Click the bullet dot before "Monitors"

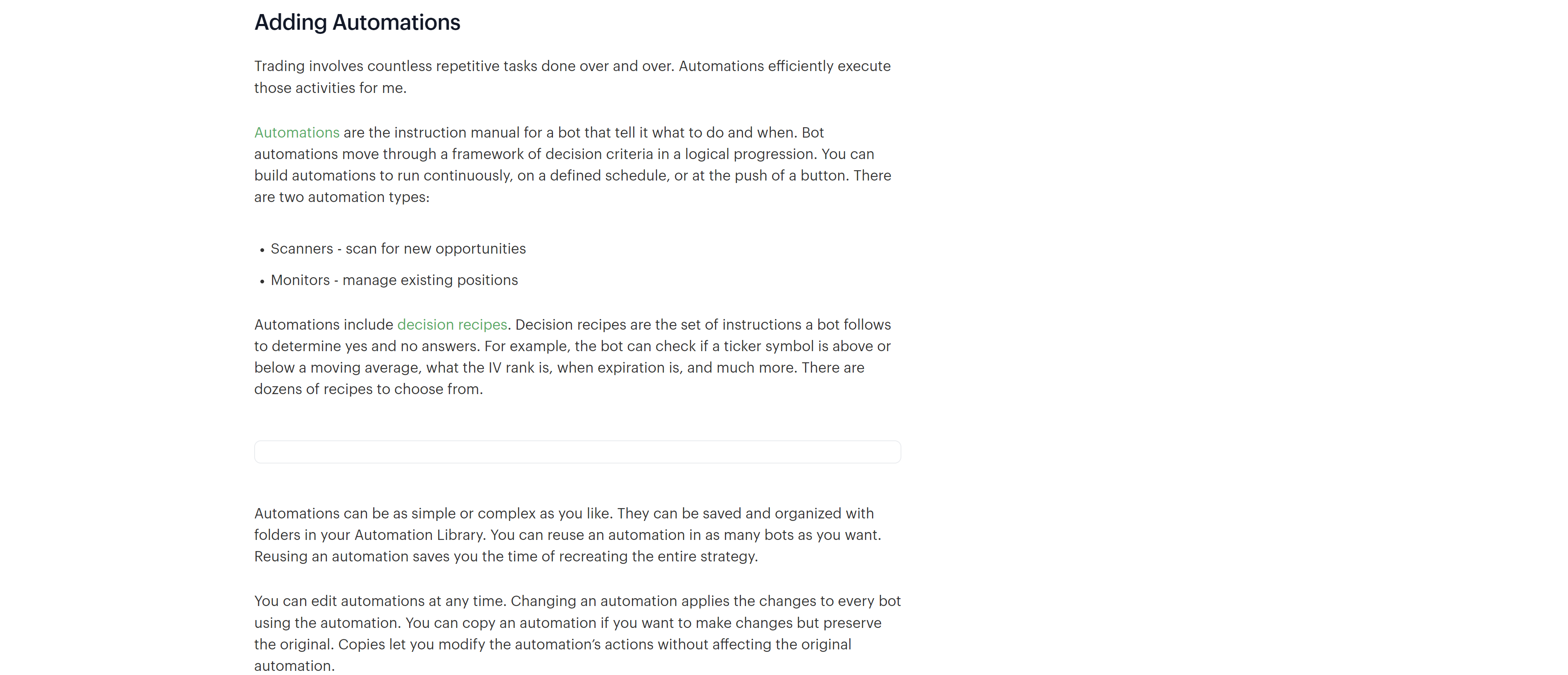262,282
